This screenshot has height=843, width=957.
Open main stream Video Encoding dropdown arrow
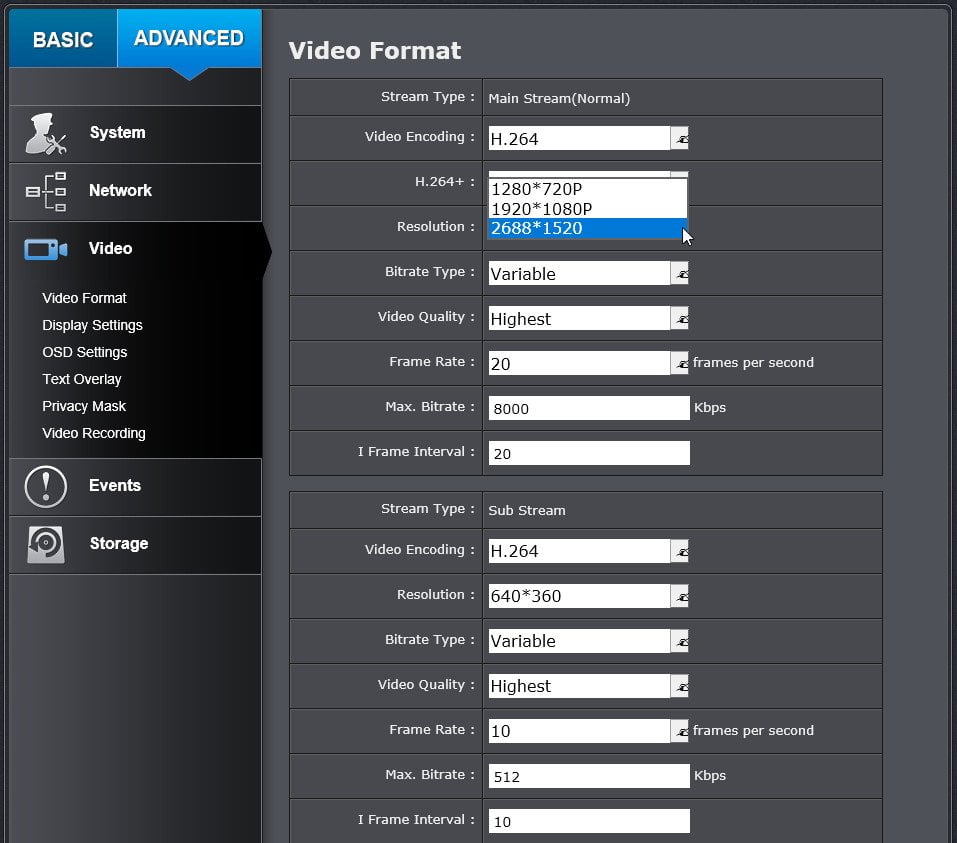(x=680, y=139)
